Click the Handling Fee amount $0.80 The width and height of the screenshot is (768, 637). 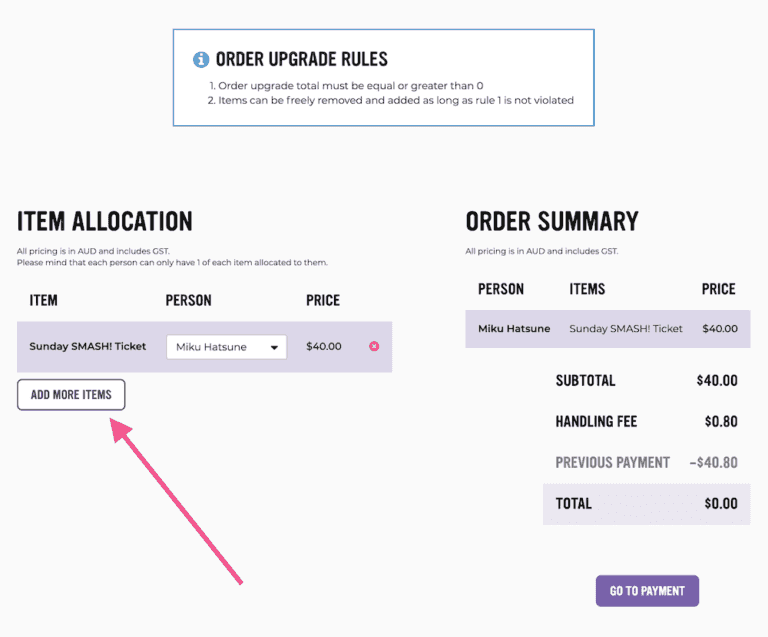[721, 422]
